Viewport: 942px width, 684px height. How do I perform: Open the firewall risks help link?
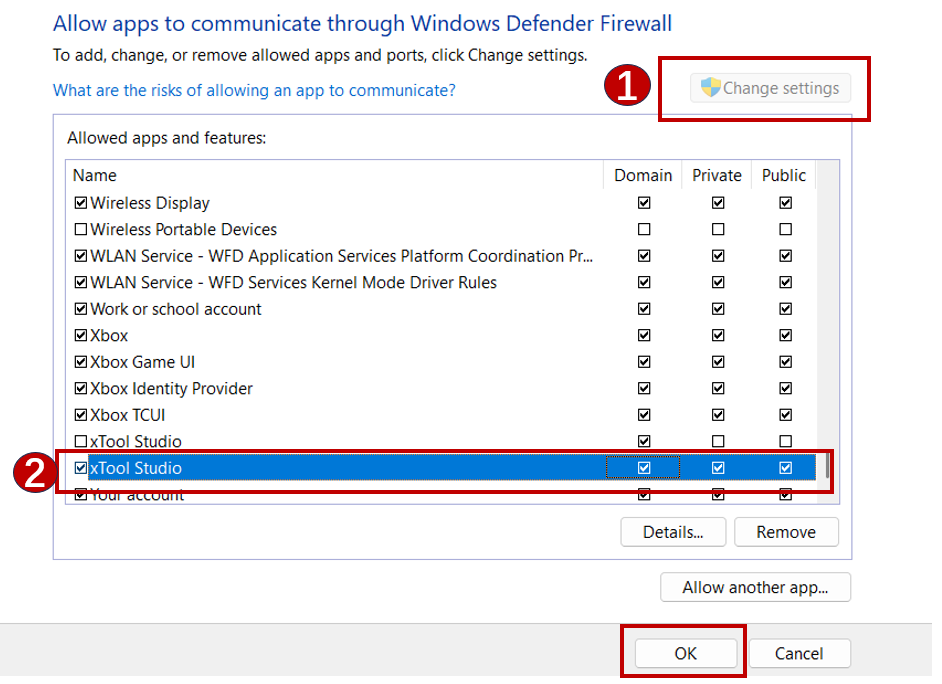click(x=254, y=90)
